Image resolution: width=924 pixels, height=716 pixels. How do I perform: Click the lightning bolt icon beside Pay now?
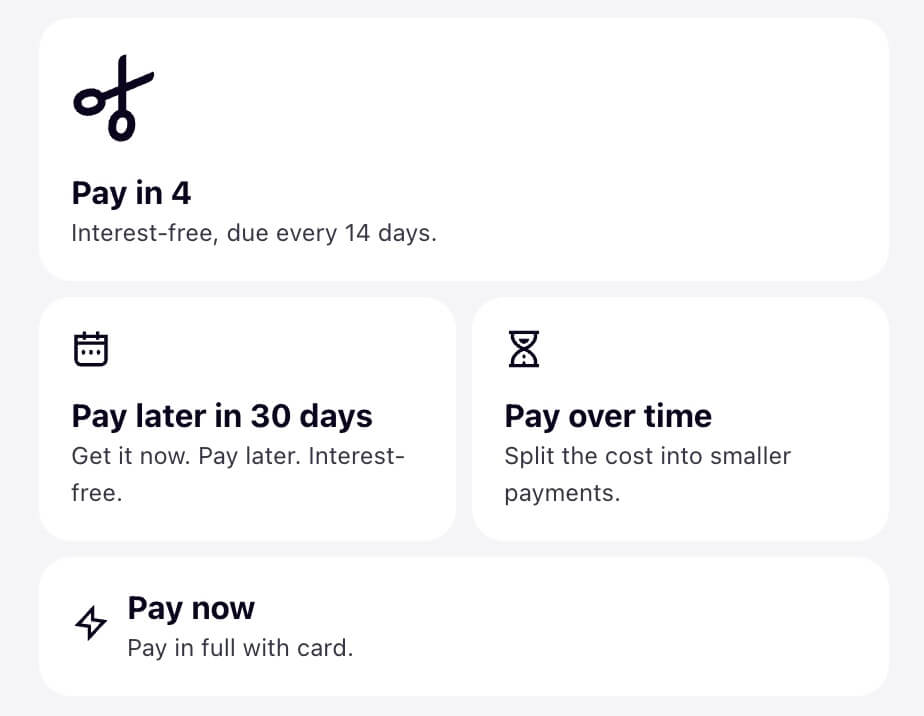(91, 625)
